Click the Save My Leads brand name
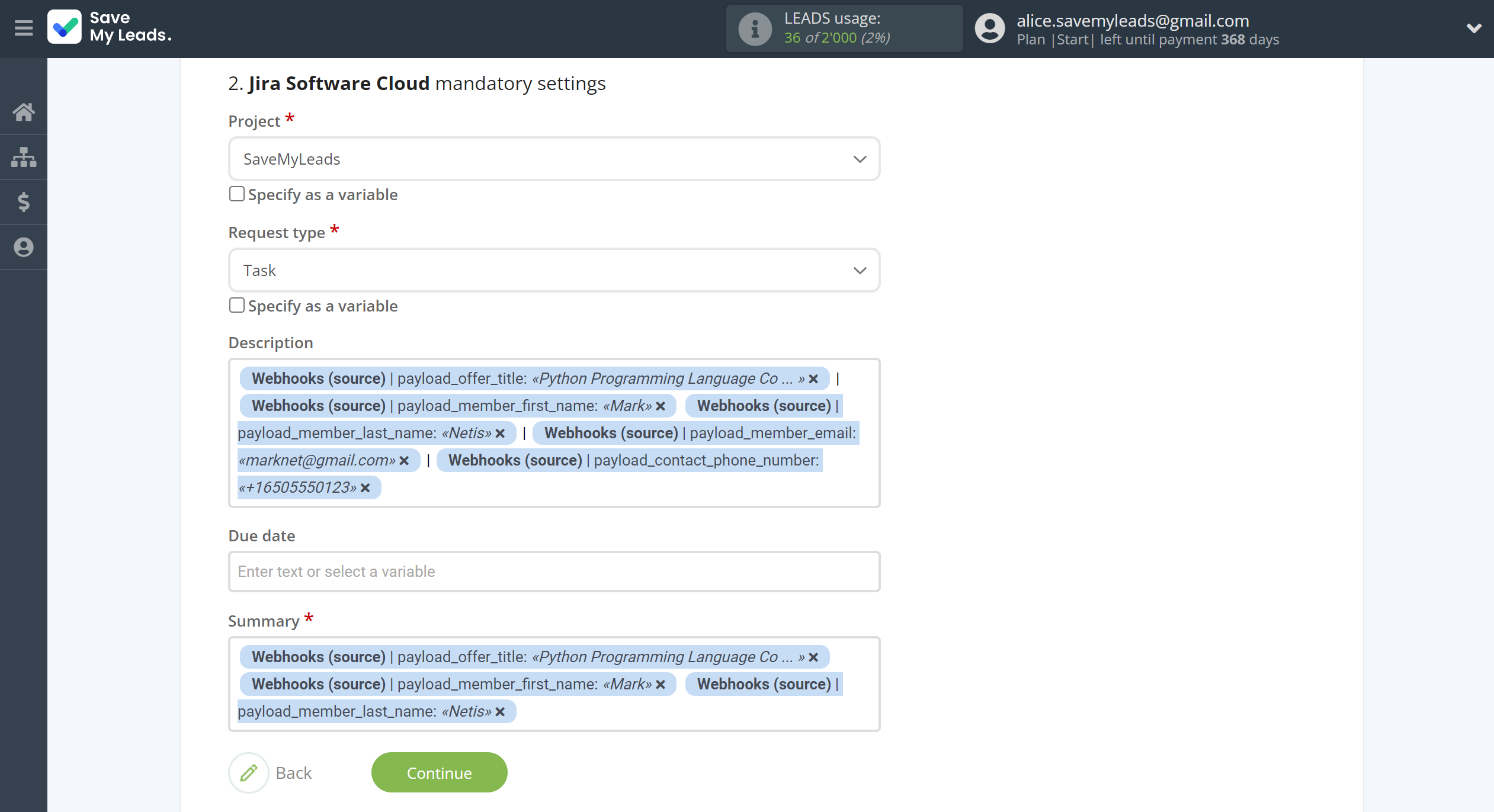 point(130,27)
